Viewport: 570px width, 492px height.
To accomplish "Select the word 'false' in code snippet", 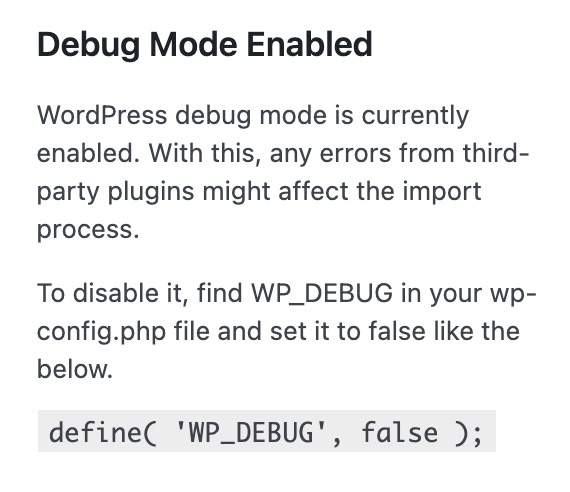I will pyautogui.click(x=400, y=432).
